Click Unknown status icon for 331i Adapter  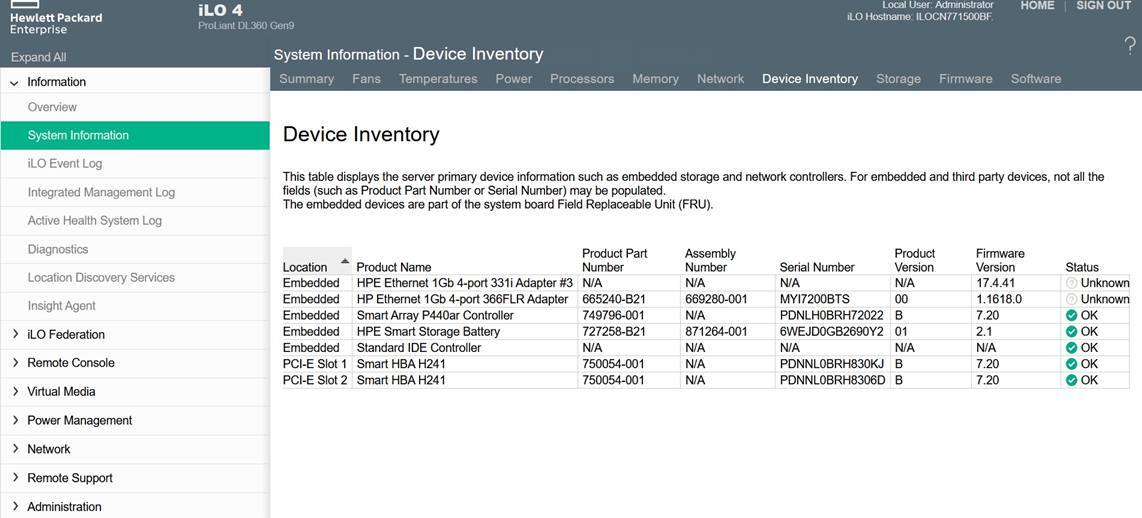pyautogui.click(x=1072, y=283)
